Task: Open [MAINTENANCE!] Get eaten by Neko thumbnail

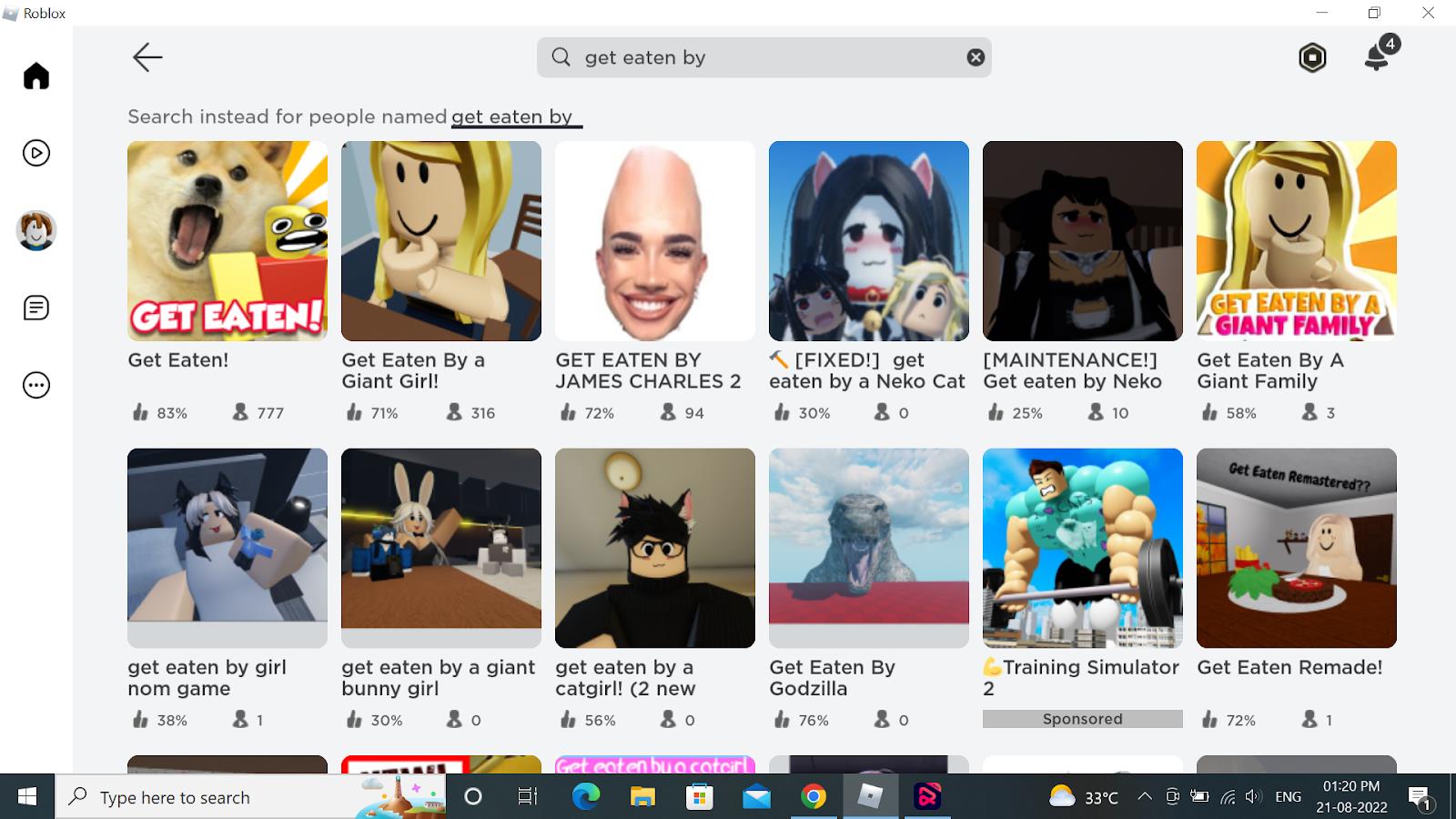Action: 1083,241
